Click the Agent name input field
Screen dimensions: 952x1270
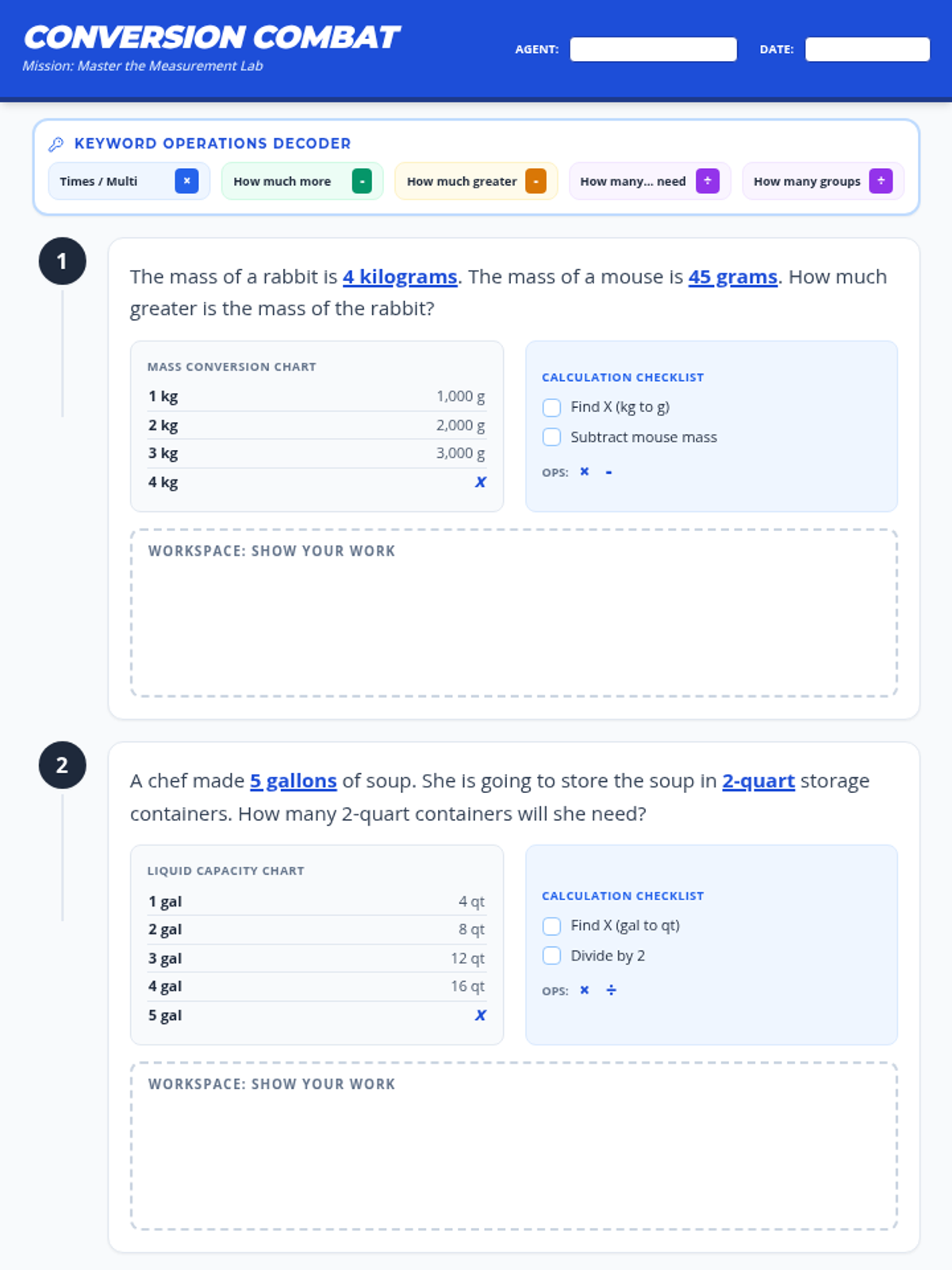(x=653, y=49)
